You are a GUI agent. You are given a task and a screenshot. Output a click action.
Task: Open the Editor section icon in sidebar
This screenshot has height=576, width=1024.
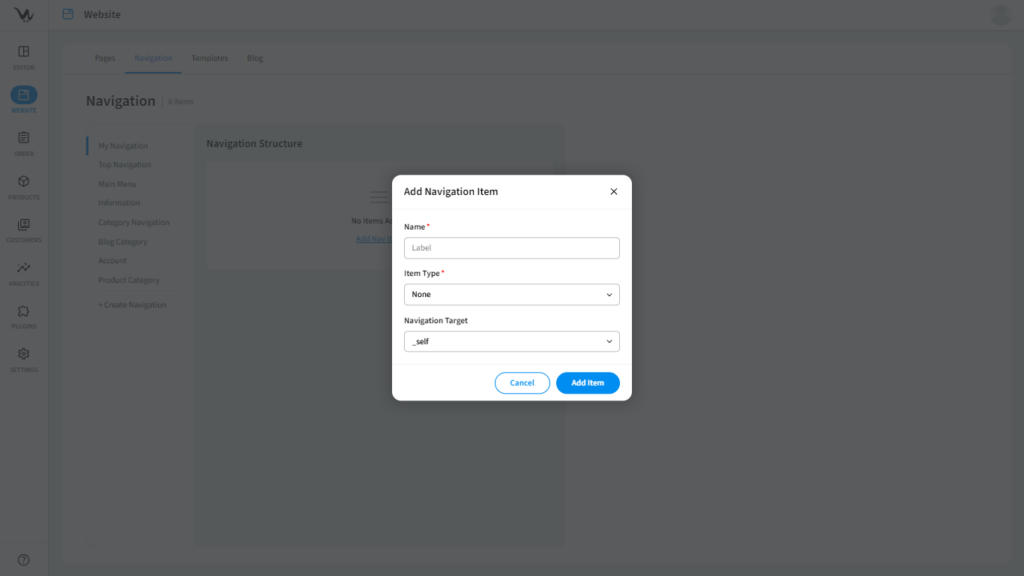click(x=24, y=52)
